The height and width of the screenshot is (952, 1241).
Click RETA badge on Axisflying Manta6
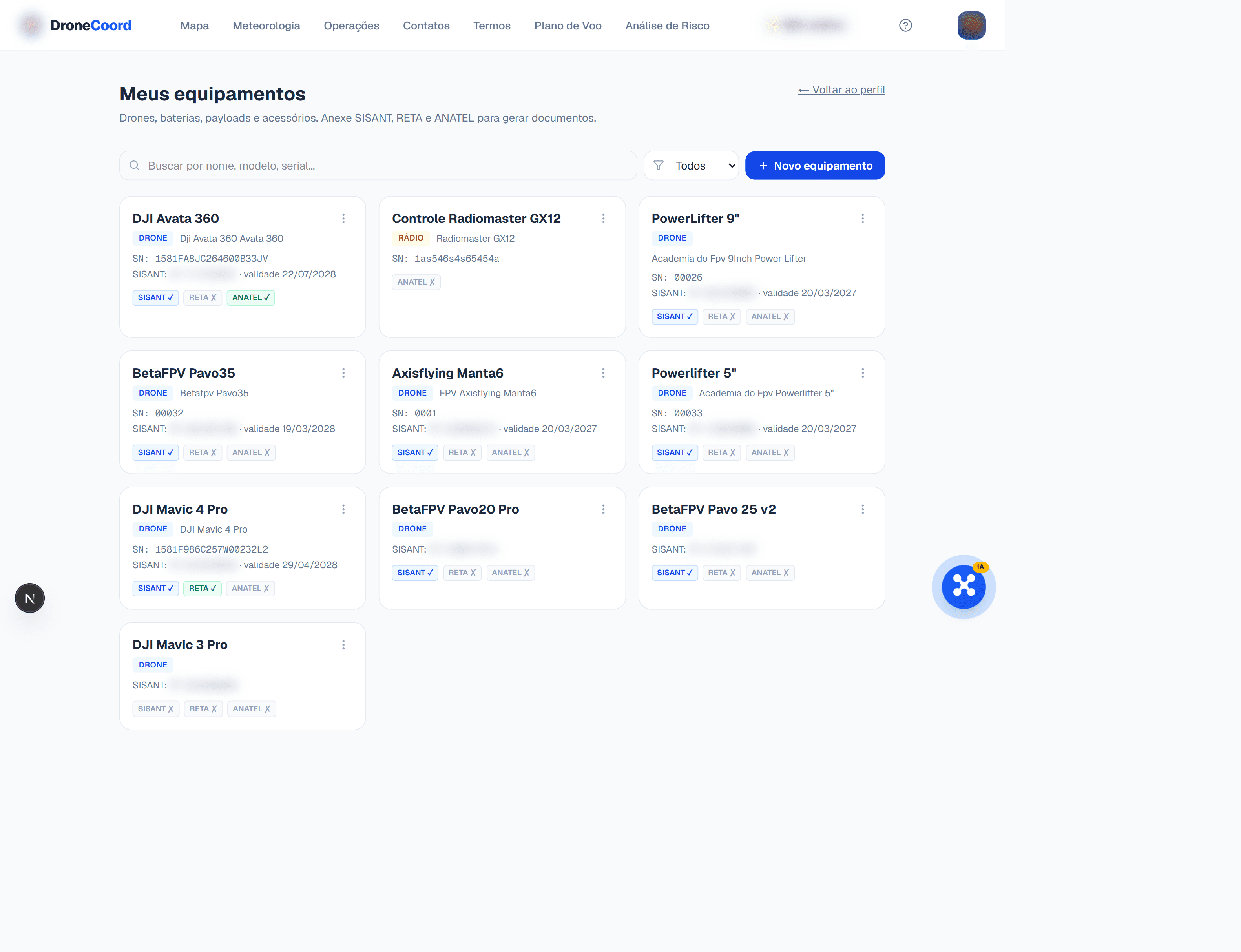point(462,453)
